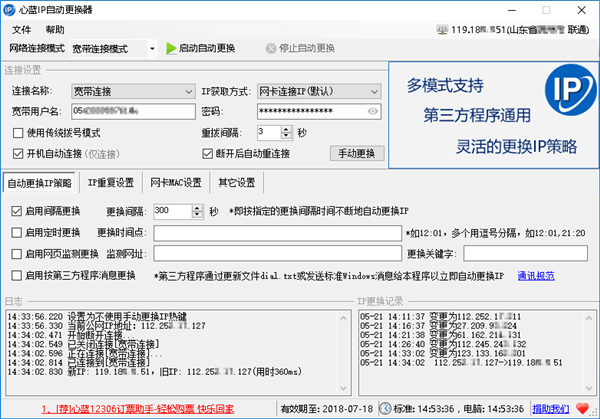
Task: Click current IP text 119.18 (山东省 联通)
Action: [520, 29]
